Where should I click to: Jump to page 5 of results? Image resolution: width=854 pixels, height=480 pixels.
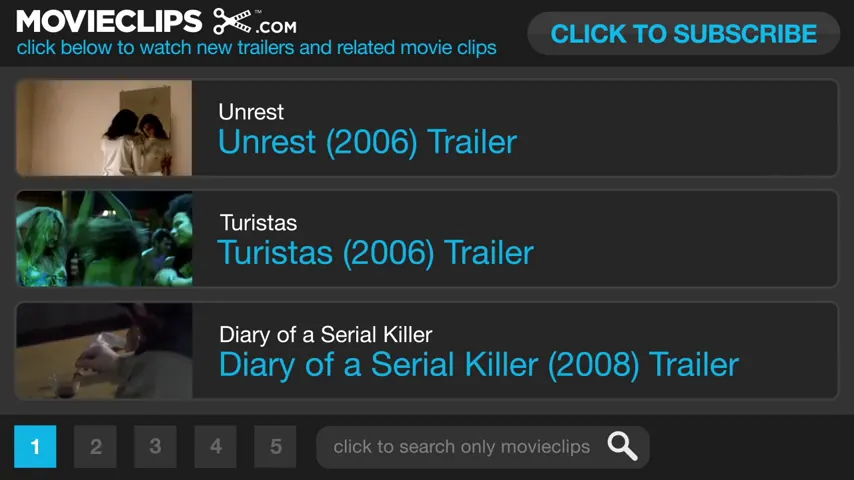tap(276, 446)
